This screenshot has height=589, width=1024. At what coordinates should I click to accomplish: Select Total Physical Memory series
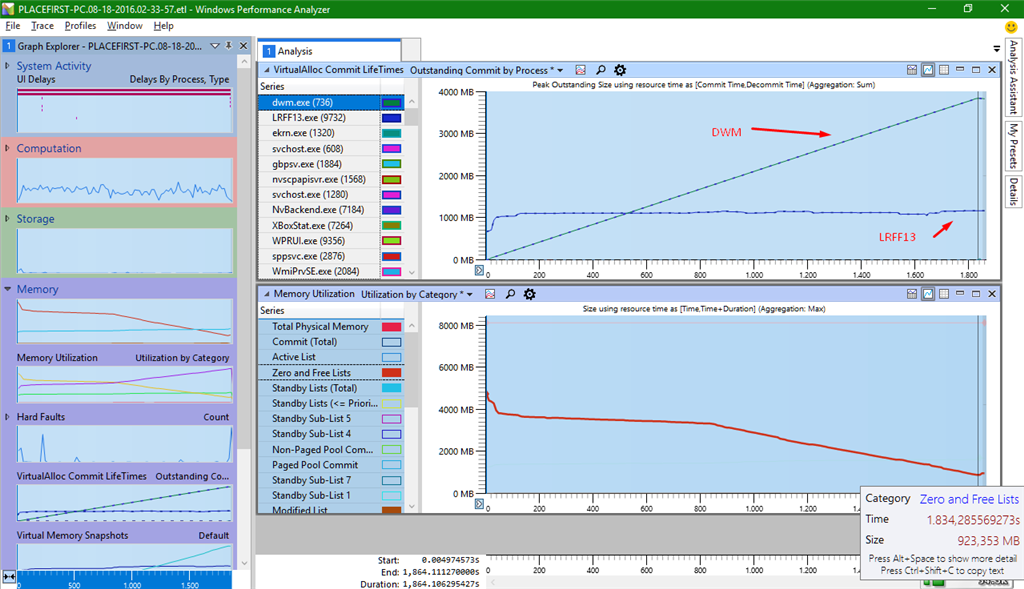(x=330, y=326)
